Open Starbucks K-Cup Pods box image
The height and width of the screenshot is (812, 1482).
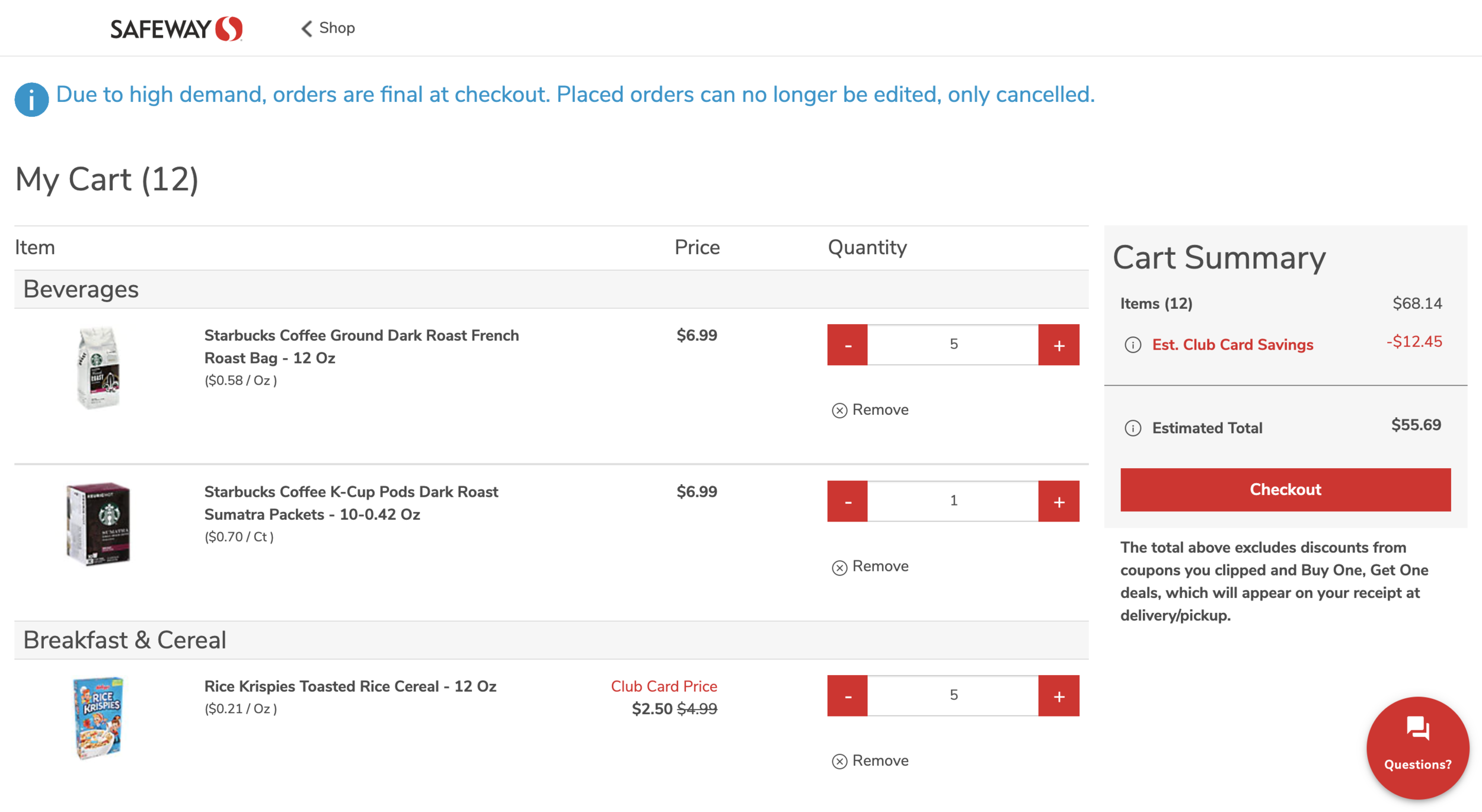[98, 524]
